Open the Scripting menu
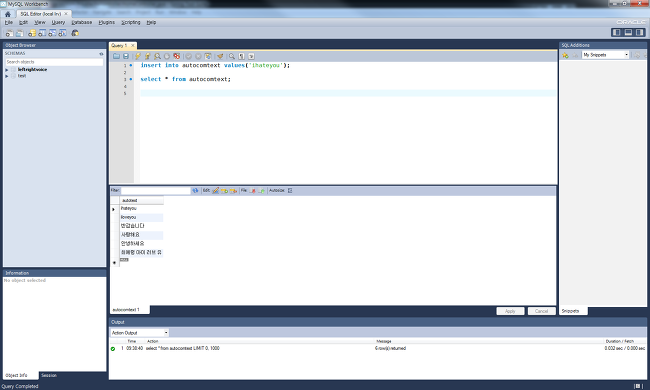650x390 pixels. pyautogui.click(x=131, y=22)
